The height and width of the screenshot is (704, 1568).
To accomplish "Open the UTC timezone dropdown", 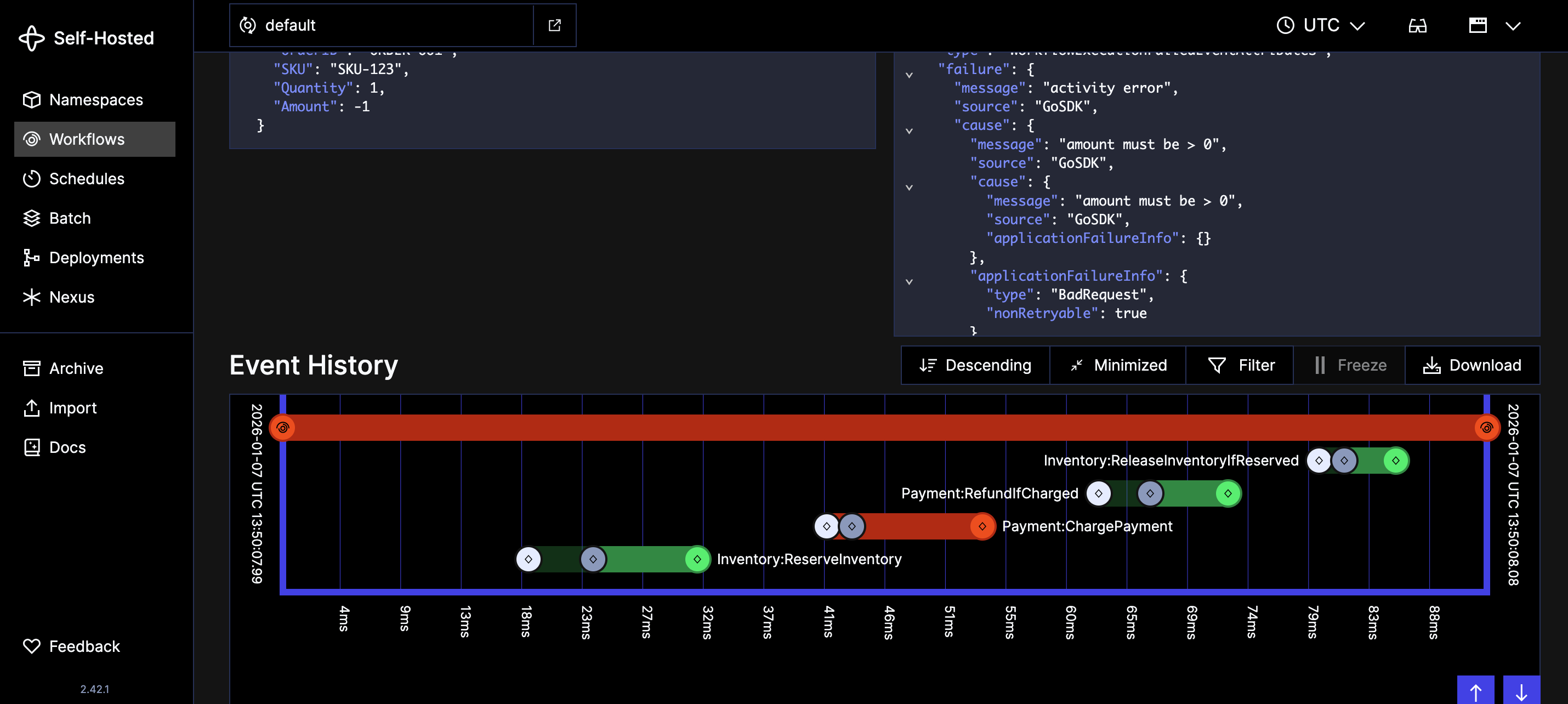I will (x=1320, y=25).
